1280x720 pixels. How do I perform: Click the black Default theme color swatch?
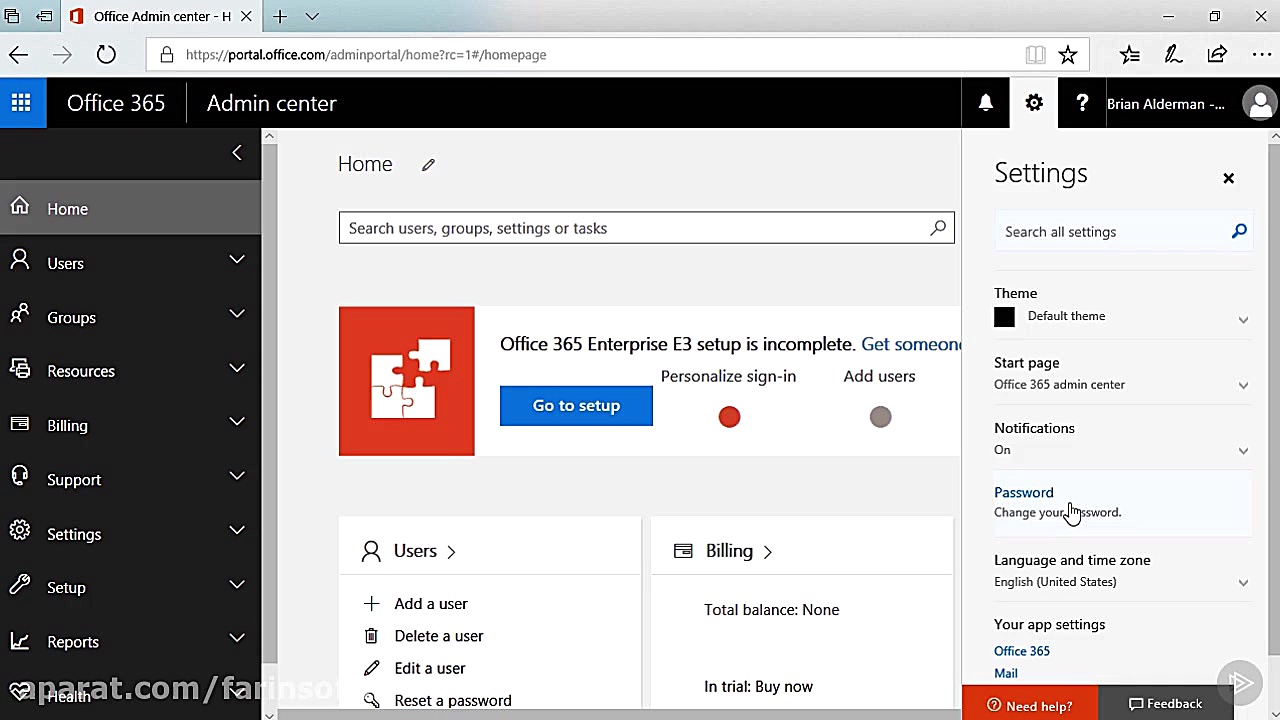click(1004, 318)
